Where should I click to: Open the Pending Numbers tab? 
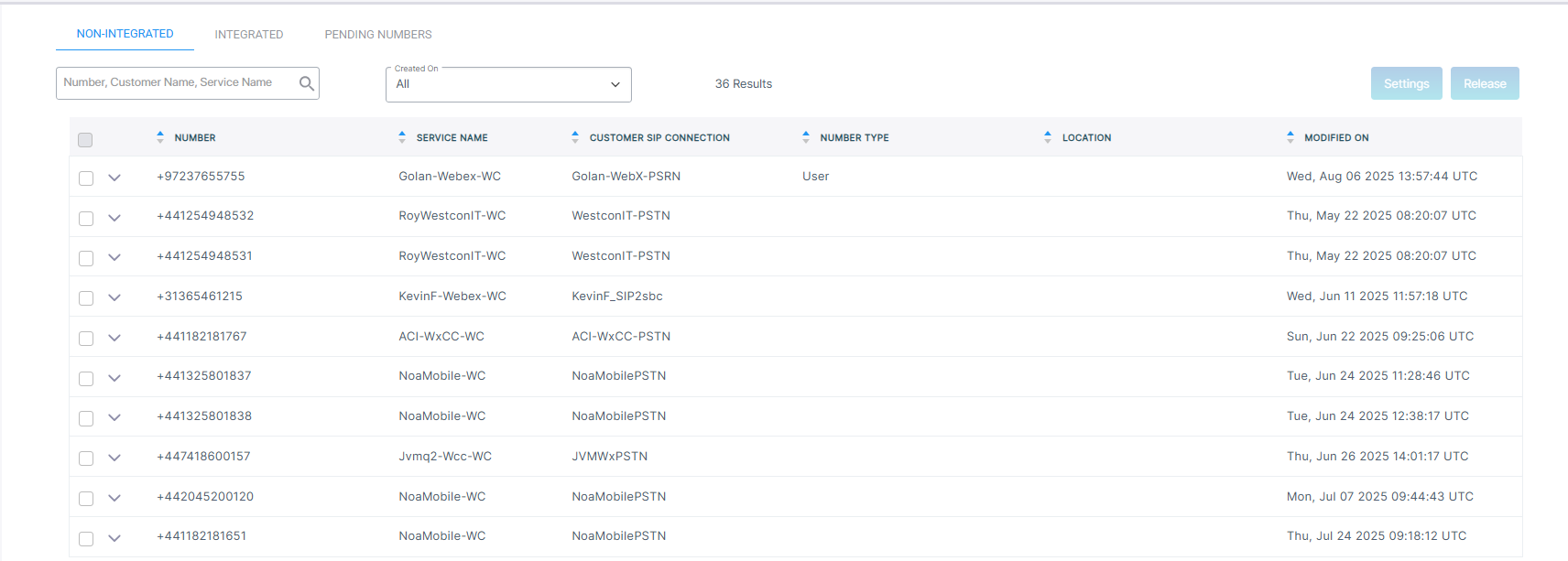[x=378, y=35]
